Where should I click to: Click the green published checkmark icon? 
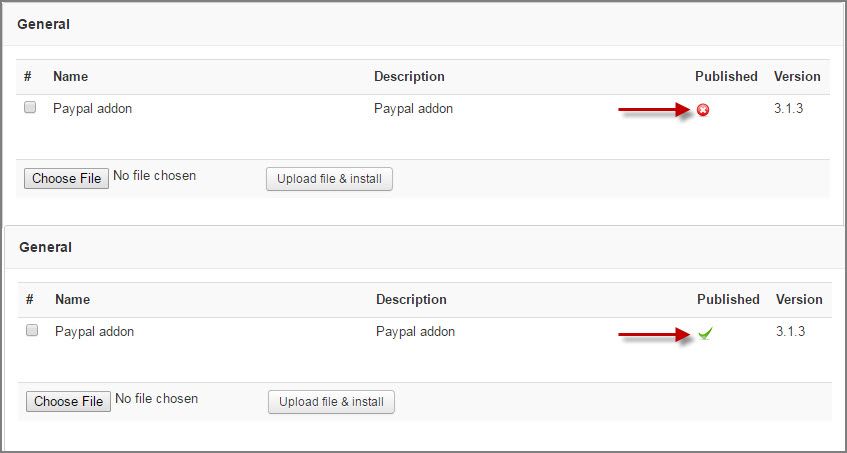(x=705, y=333)
